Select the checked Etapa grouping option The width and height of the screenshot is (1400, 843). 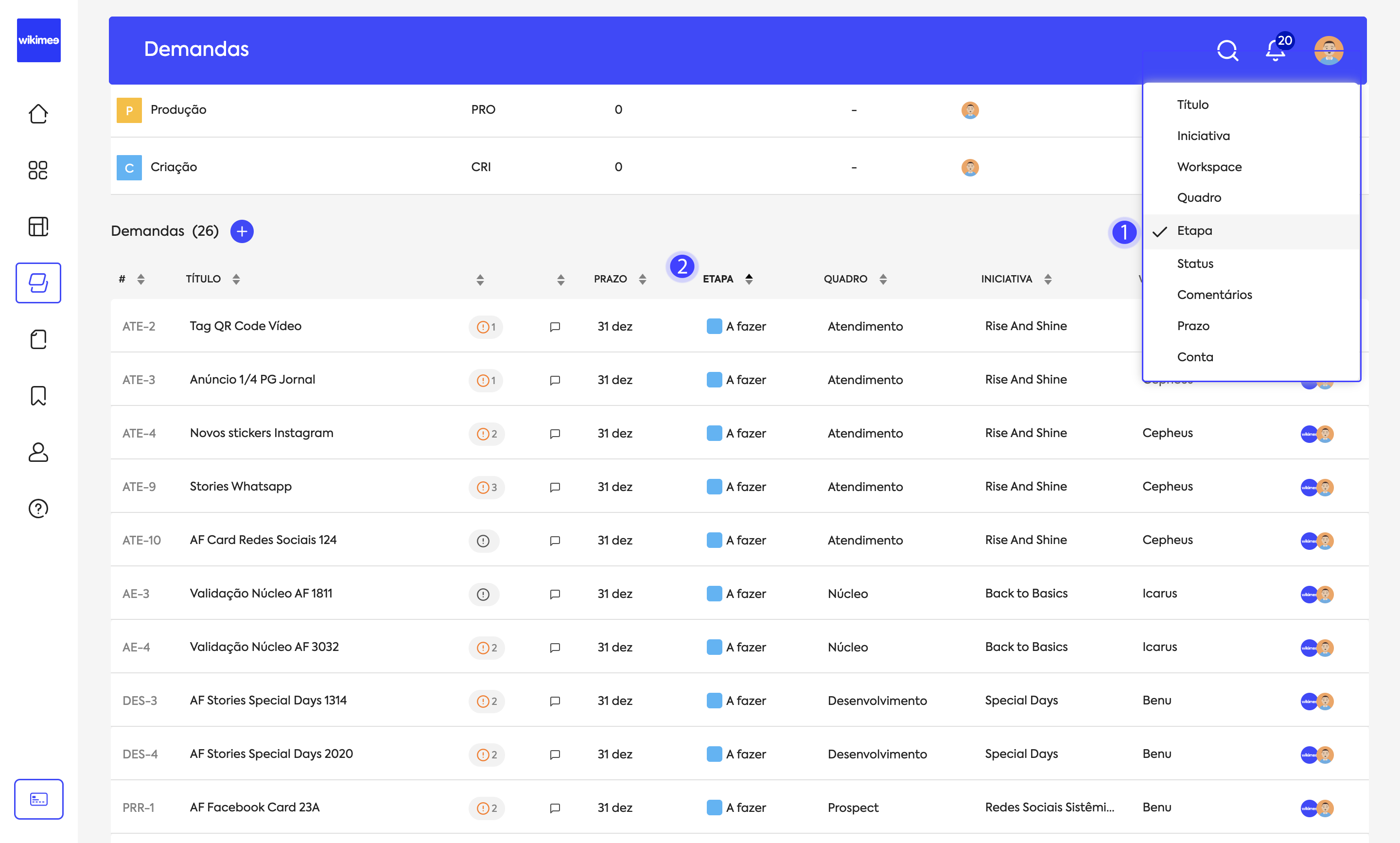point(1194,231)
